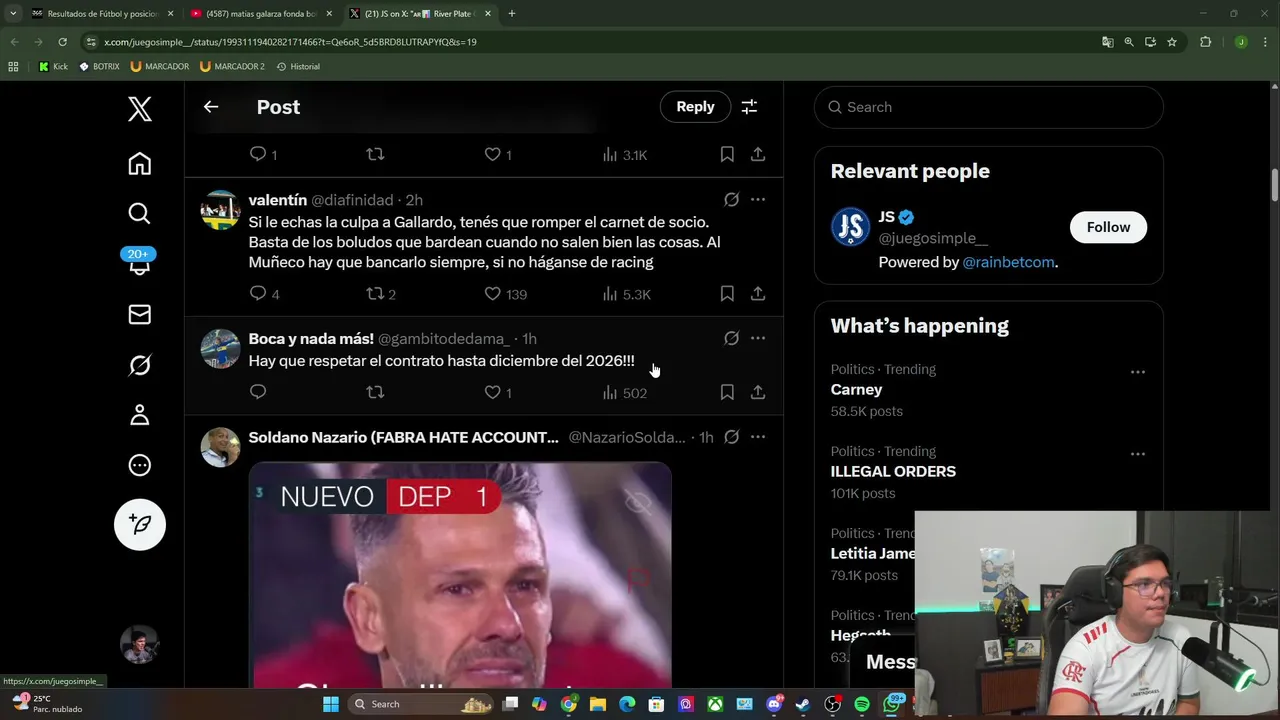Like valentín's reply with 139 likes
This screenshot has height=720, width=1280.
[505, 294]
